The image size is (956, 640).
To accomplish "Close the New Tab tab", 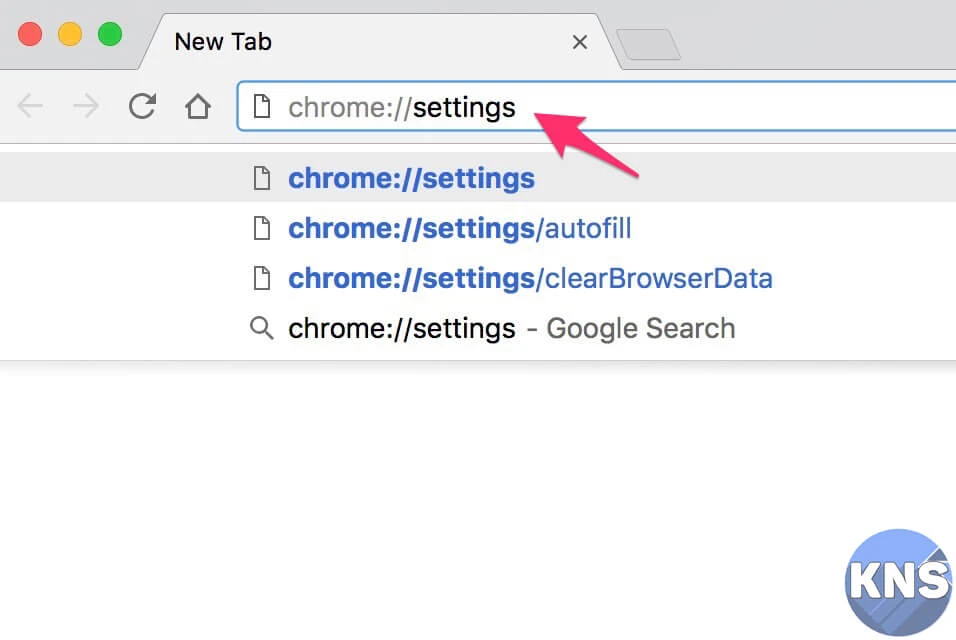I will point(579,42).
